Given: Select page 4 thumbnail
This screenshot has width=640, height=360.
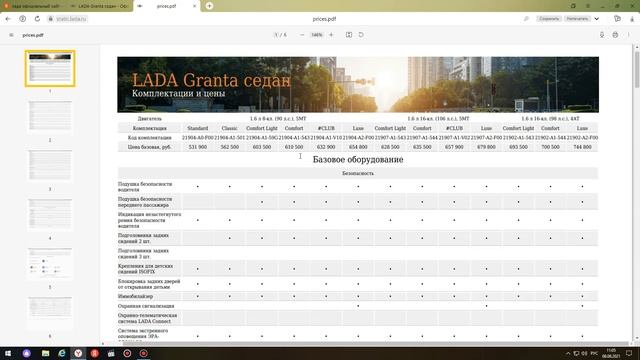Looking at the screenshot, I should (50, 214).
